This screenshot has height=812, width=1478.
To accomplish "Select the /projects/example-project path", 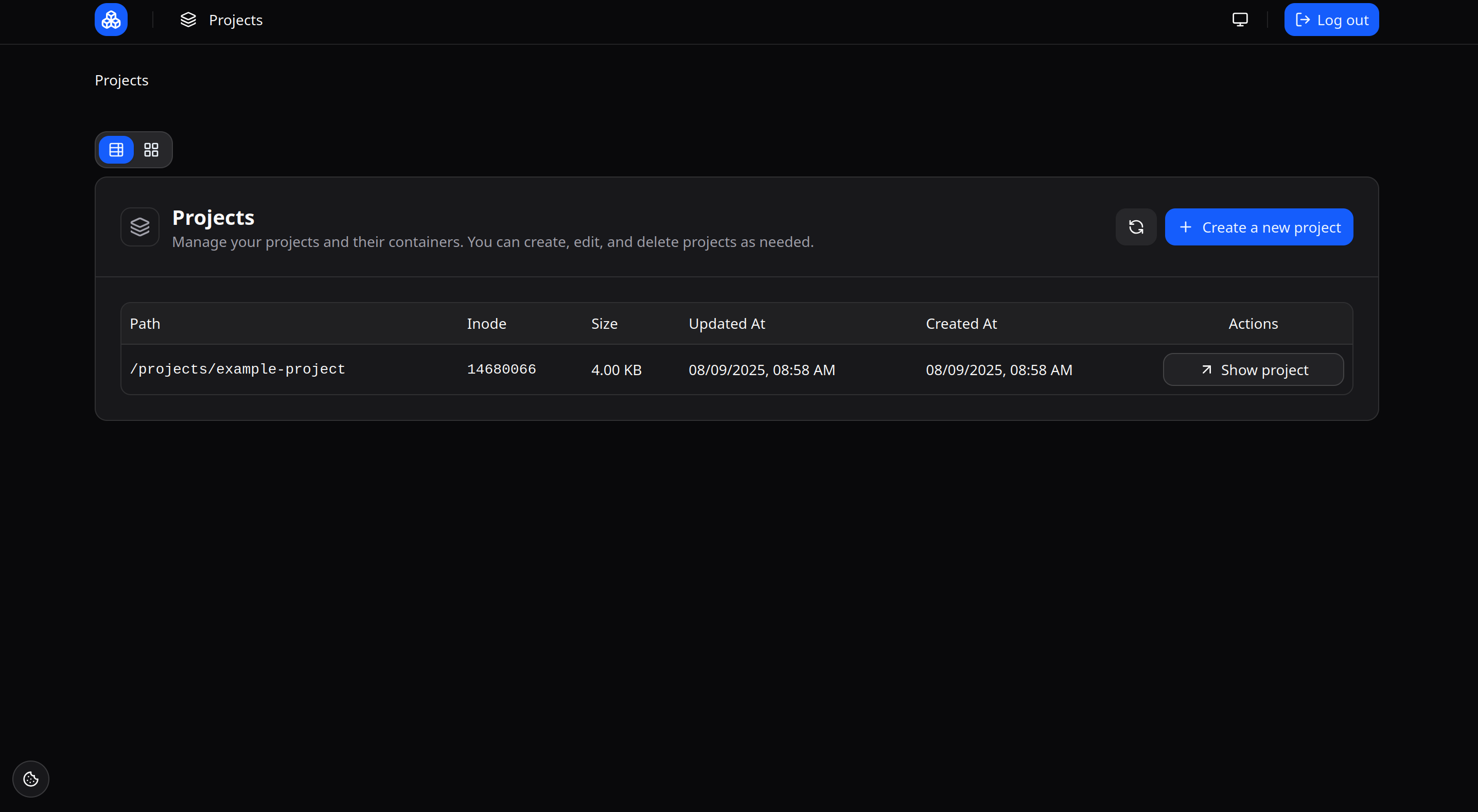I will click(237, 369).
